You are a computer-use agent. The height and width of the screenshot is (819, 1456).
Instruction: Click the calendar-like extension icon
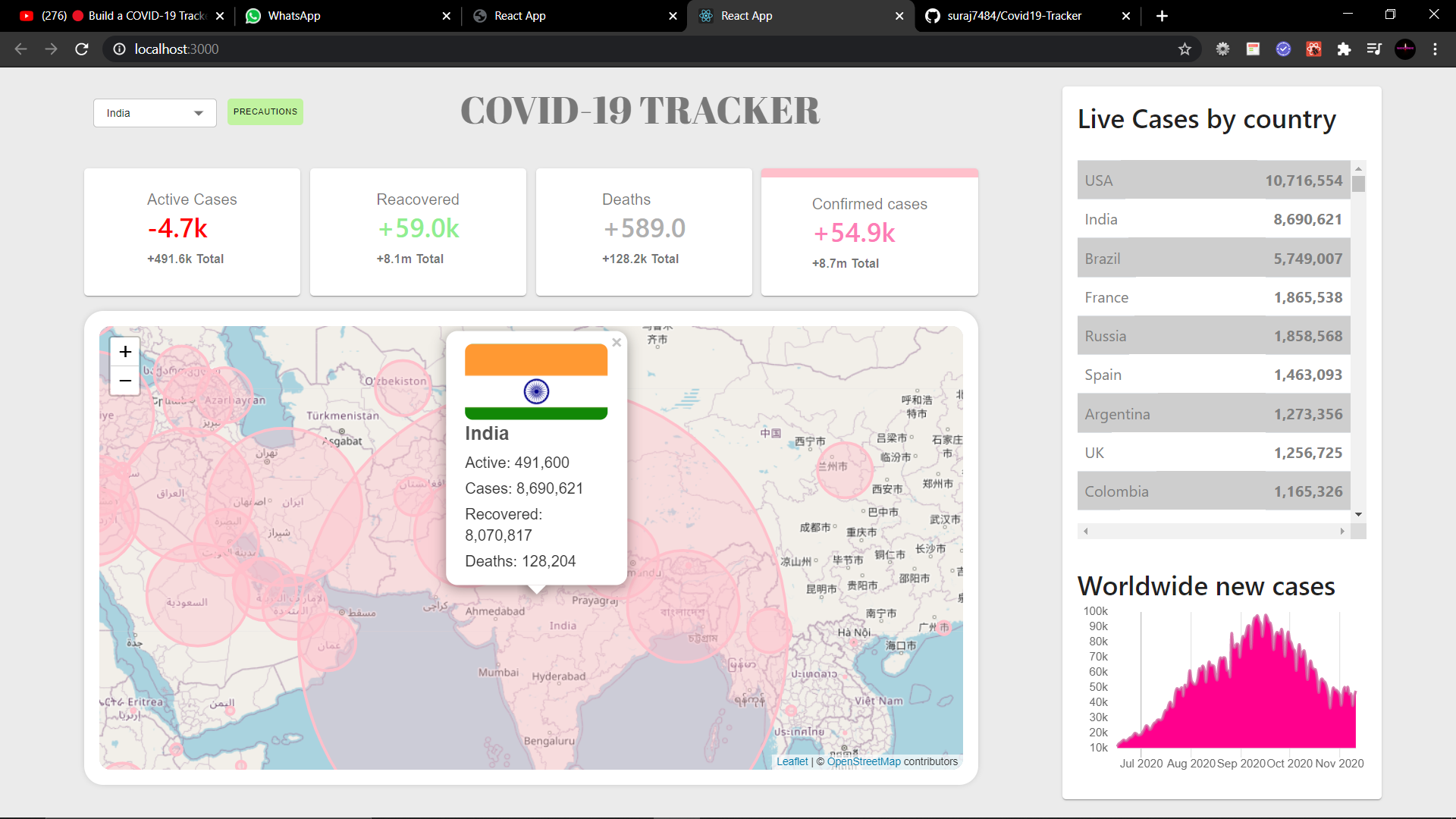(x=1253, y=49)
